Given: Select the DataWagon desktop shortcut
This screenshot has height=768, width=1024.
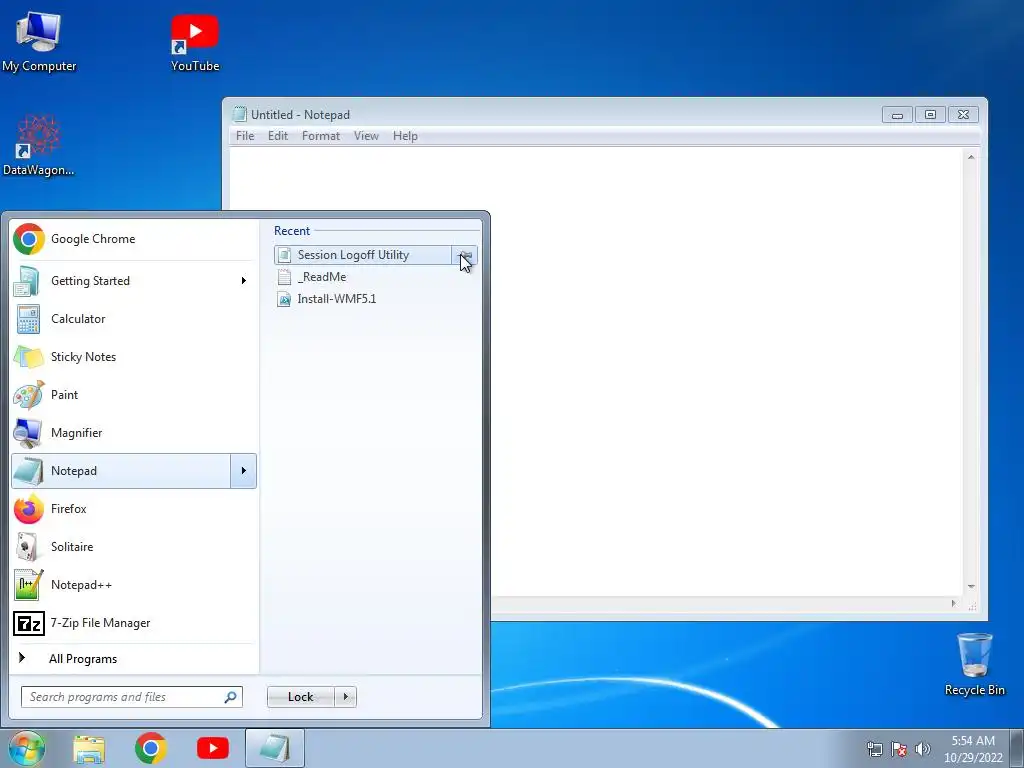Looking at the screenshot, I should [x=39, y=145].
